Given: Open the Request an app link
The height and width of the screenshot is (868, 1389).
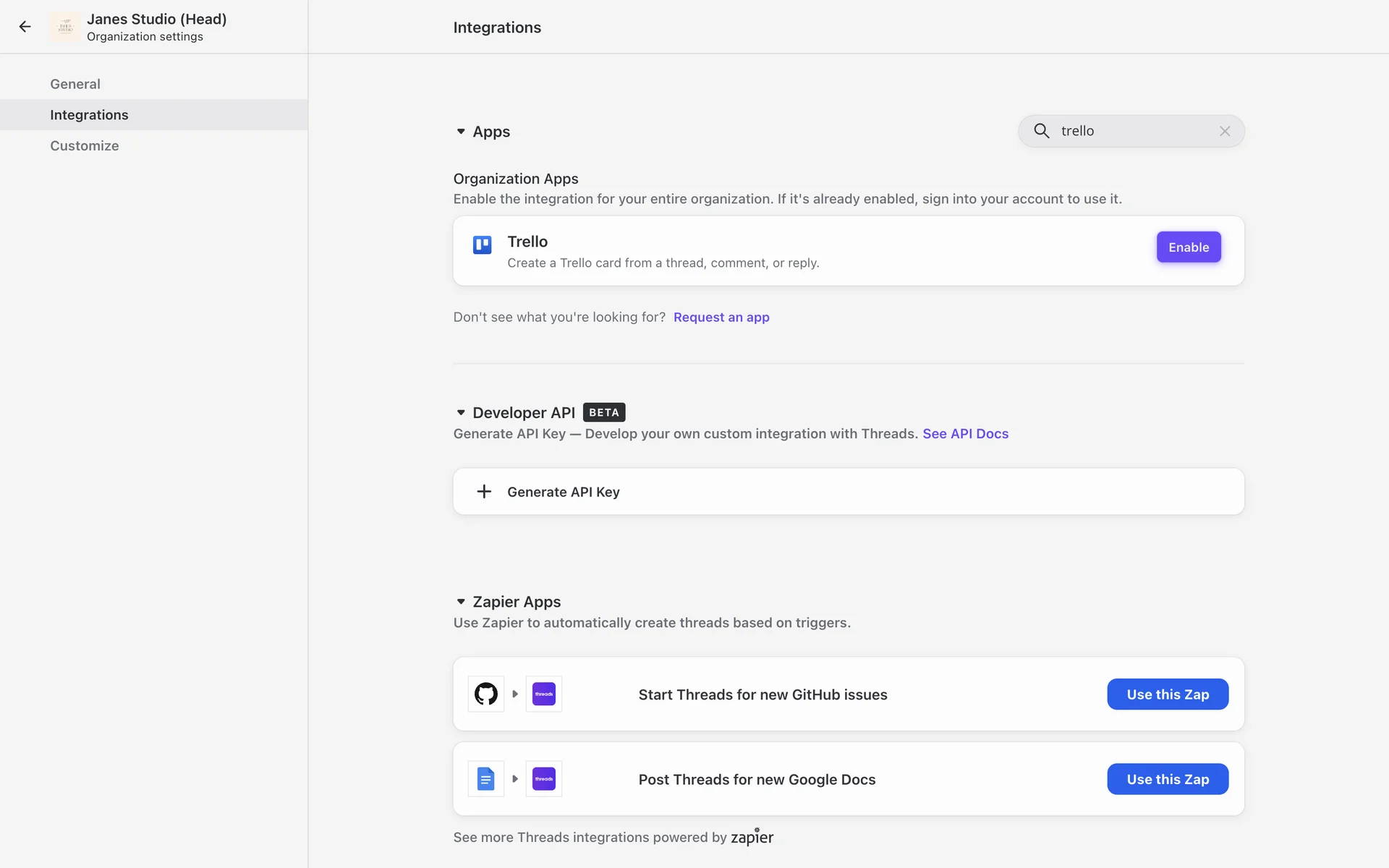Looking at the screenshot, I should (x=721, y=318).
